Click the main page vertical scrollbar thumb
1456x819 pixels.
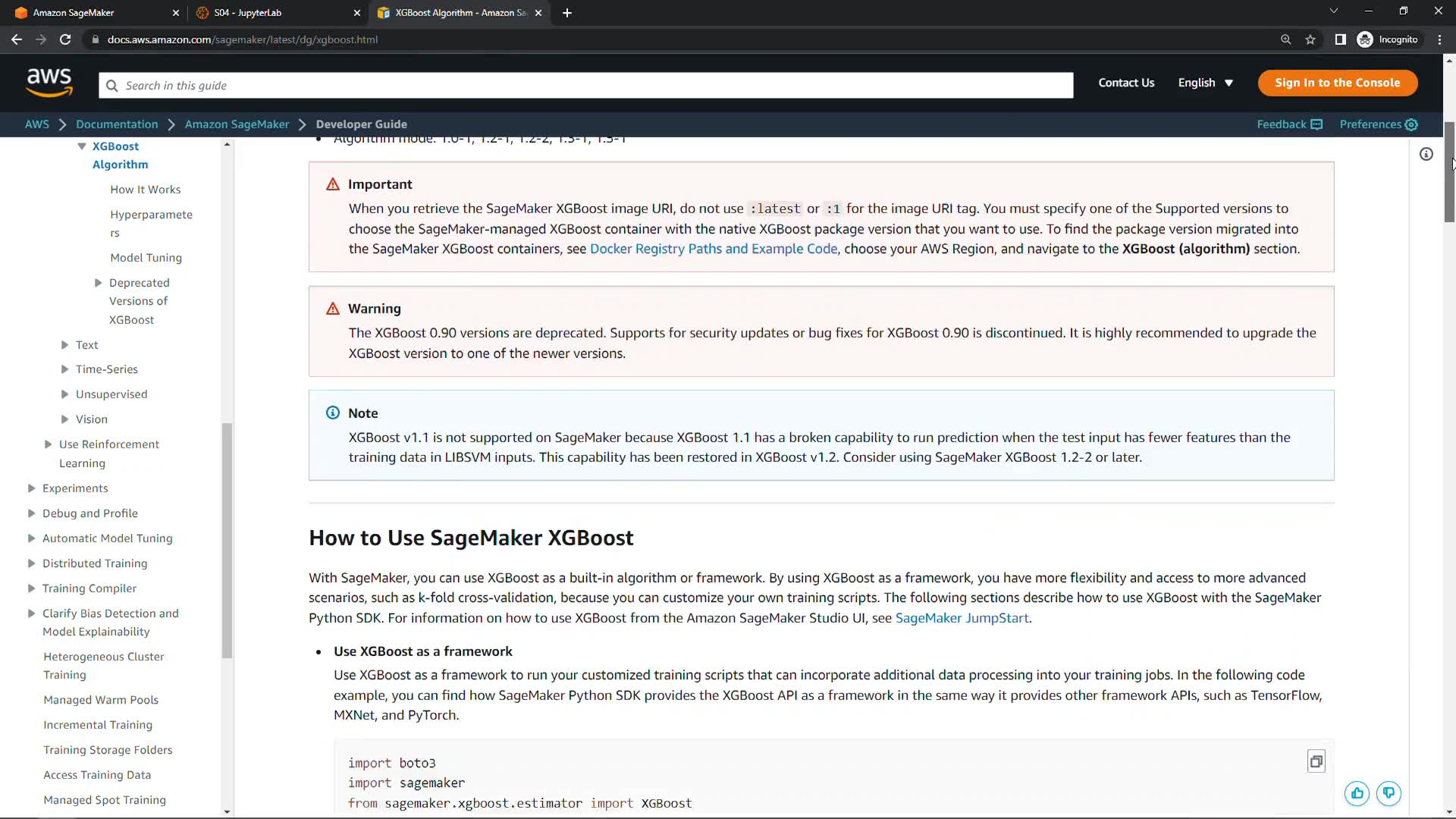click(1449, 171)
